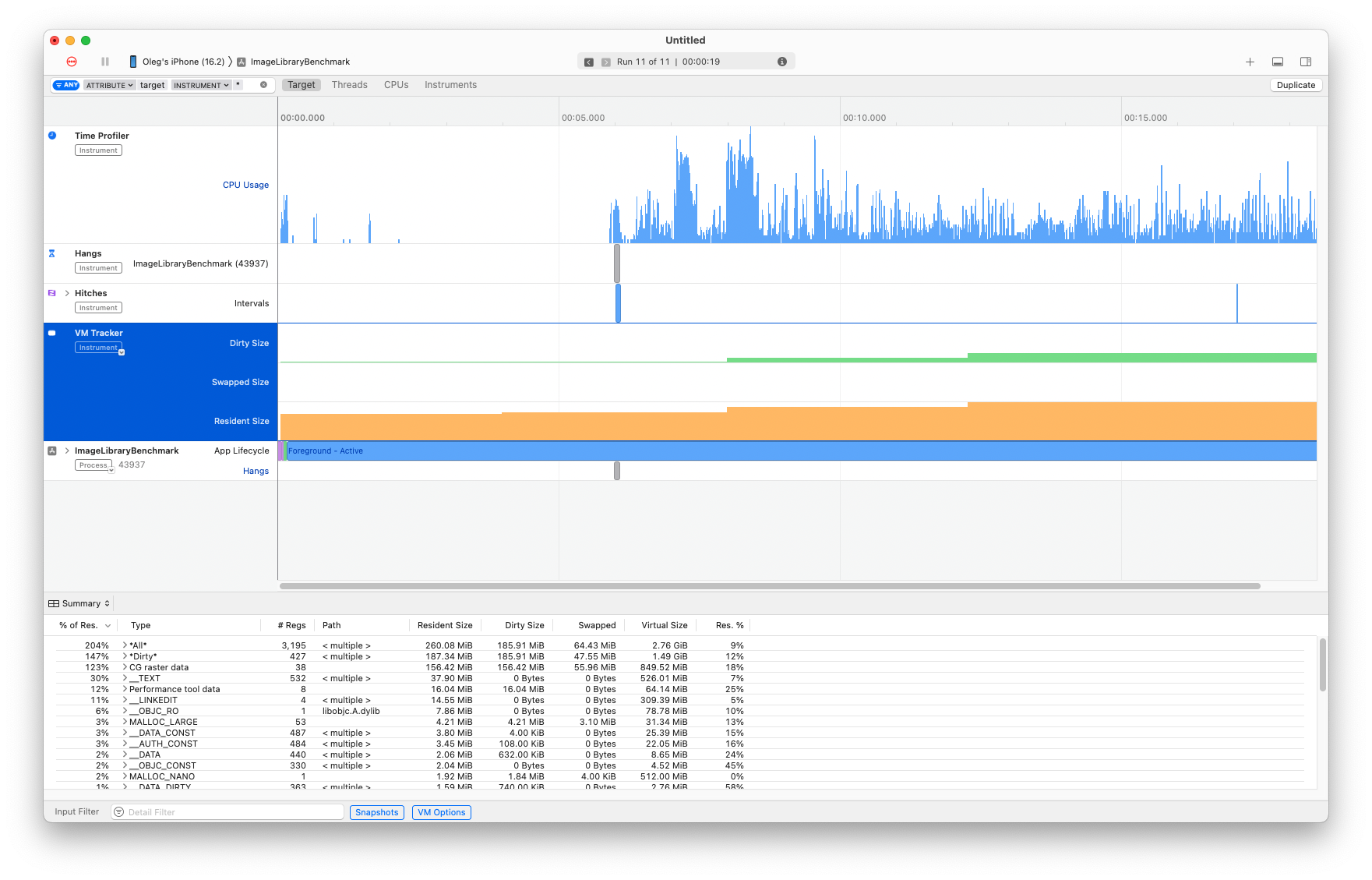
Task: Expand the Hitches track
Action: (67, 293)
